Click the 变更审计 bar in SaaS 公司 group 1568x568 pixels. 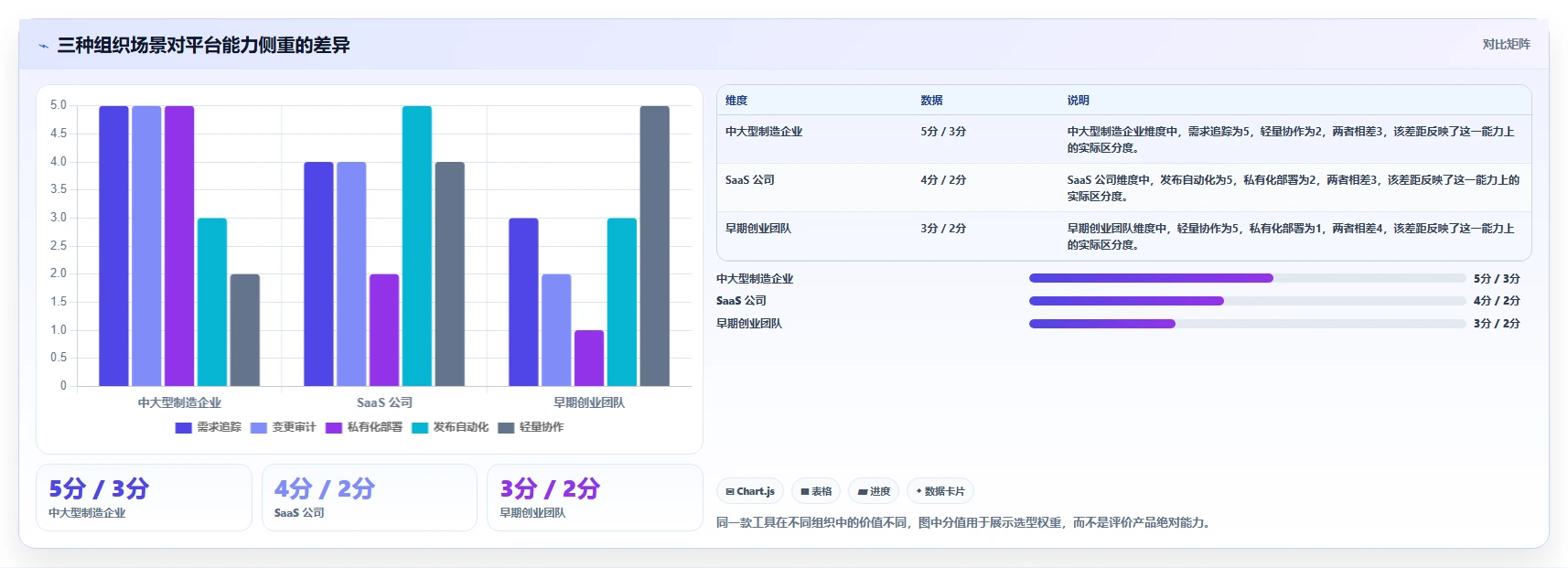[351, 274]
